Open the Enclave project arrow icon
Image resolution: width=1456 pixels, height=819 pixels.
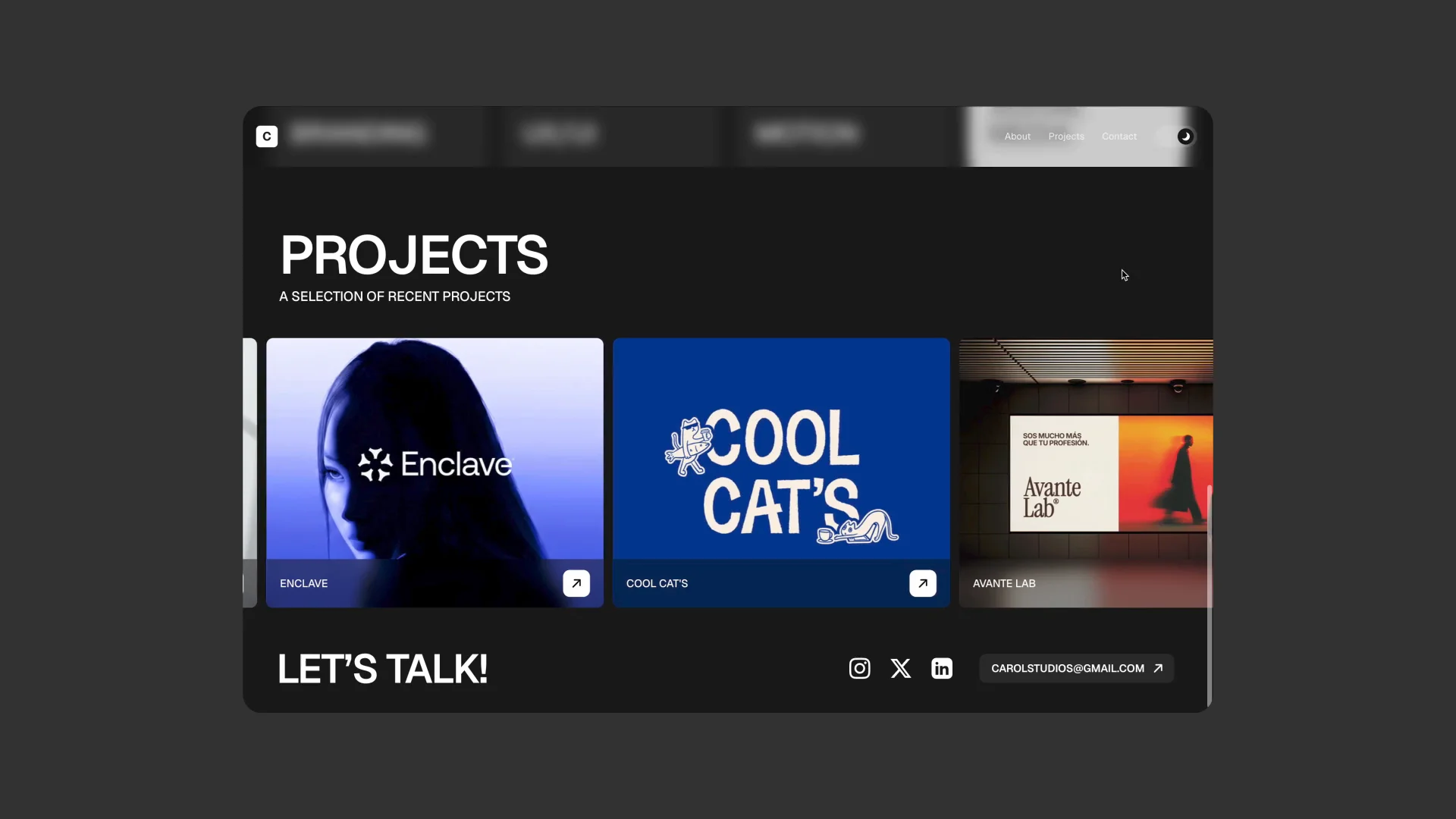point(576,583)
